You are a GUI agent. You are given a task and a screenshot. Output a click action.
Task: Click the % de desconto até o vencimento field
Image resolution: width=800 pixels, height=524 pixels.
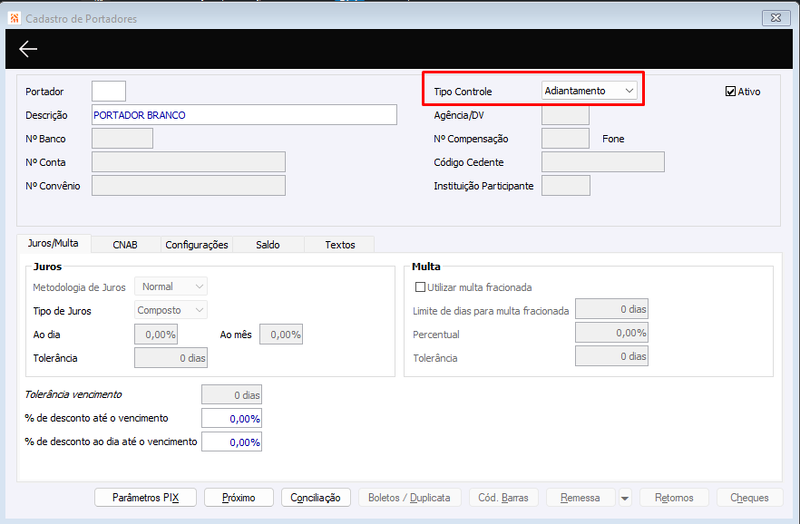232,418
